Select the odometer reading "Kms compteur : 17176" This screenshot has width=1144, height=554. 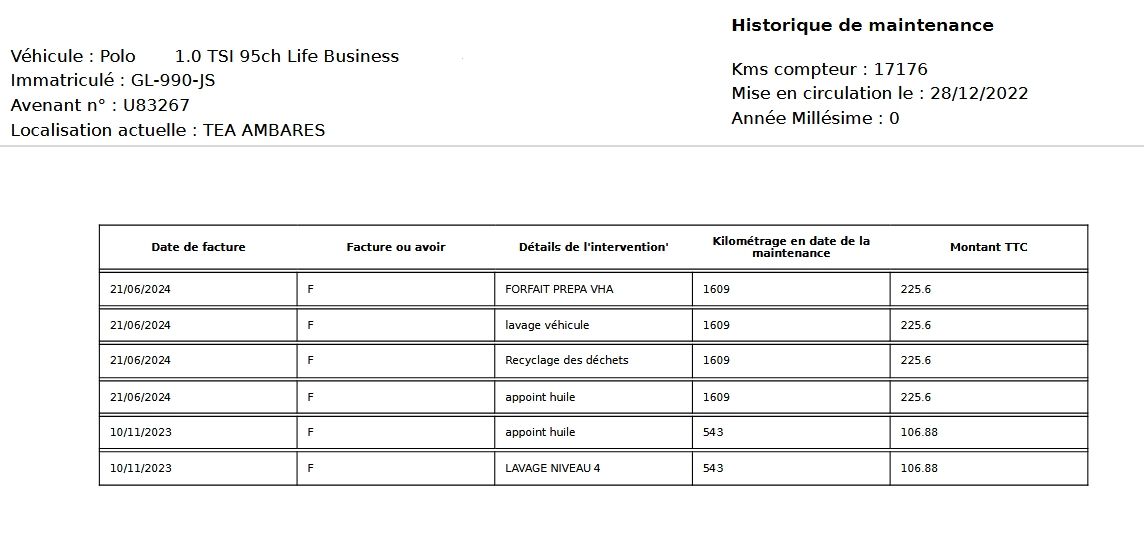click(x=829, y=70)
